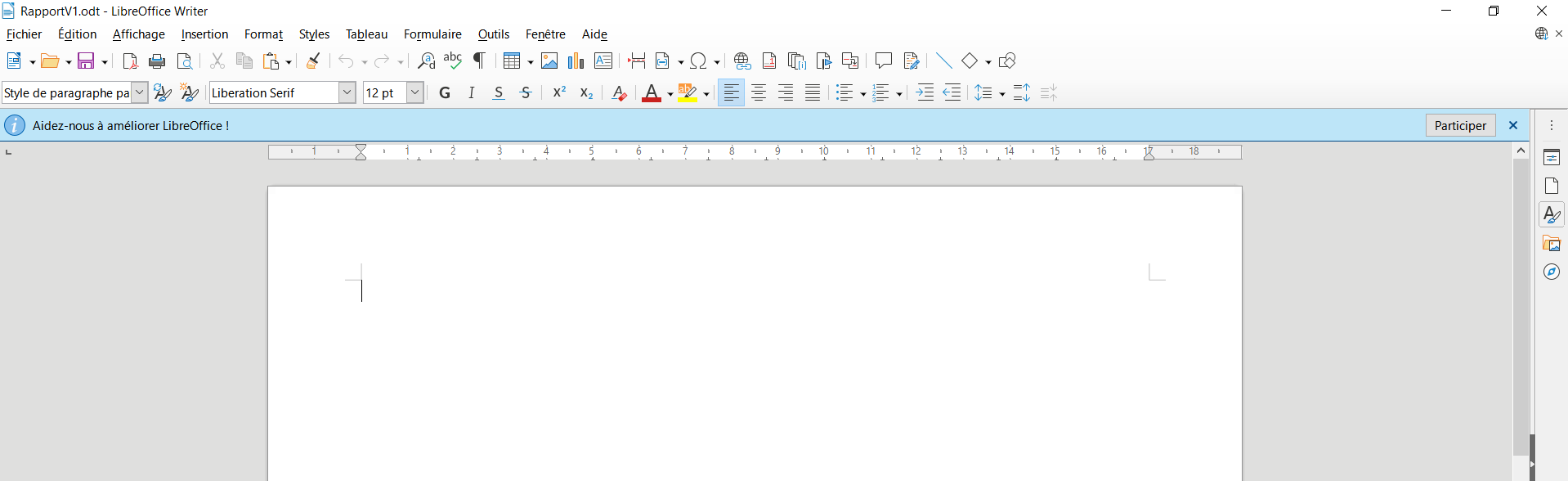
Task: Insert a text box
Action: pyautogui.click(x=603, y=61)
